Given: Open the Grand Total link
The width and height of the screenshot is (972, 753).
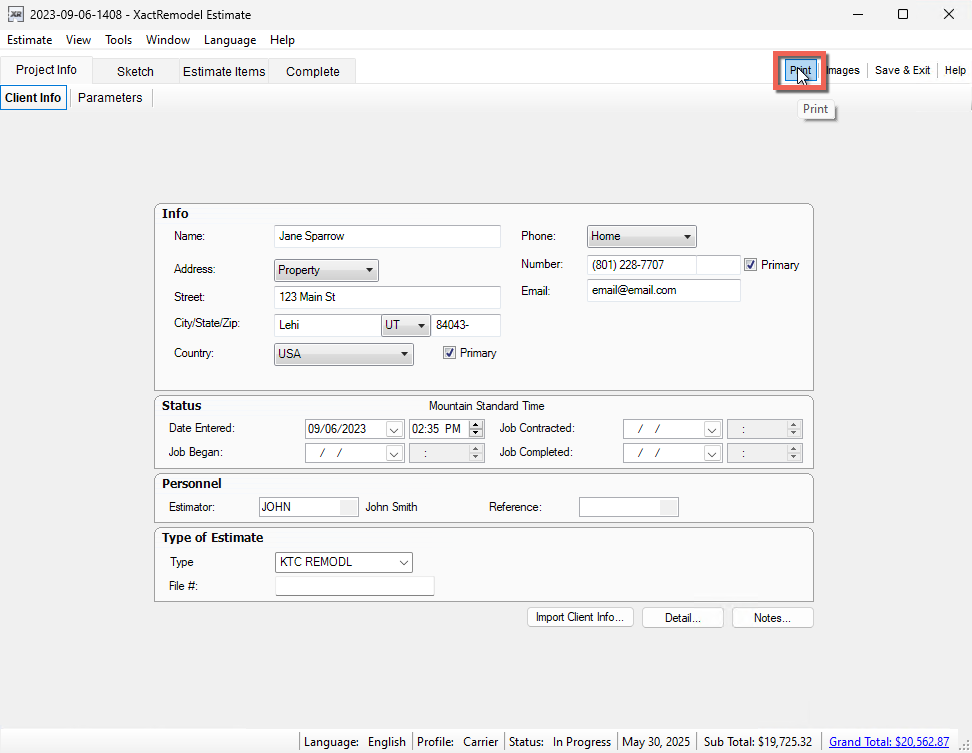Looking at the screenshot, I should [x=888, y=742].
